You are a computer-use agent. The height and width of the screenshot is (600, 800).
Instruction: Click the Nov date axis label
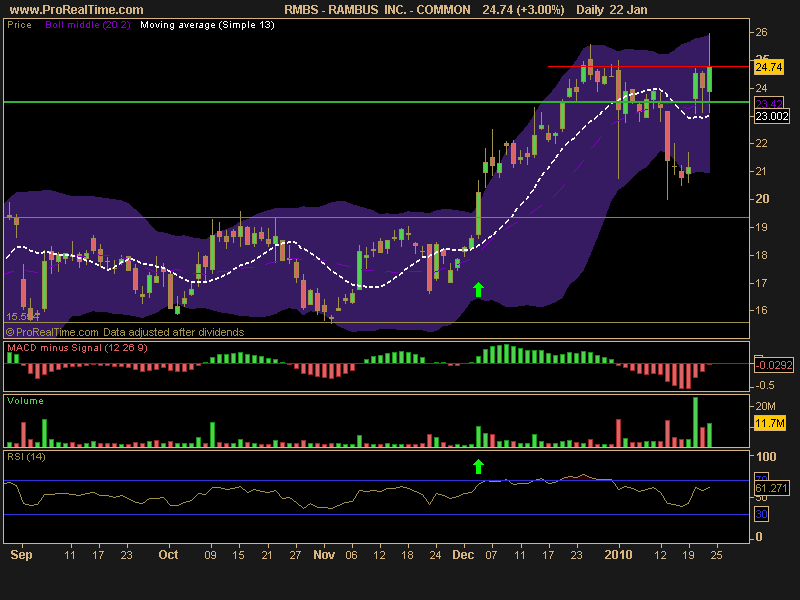point(324,555)
